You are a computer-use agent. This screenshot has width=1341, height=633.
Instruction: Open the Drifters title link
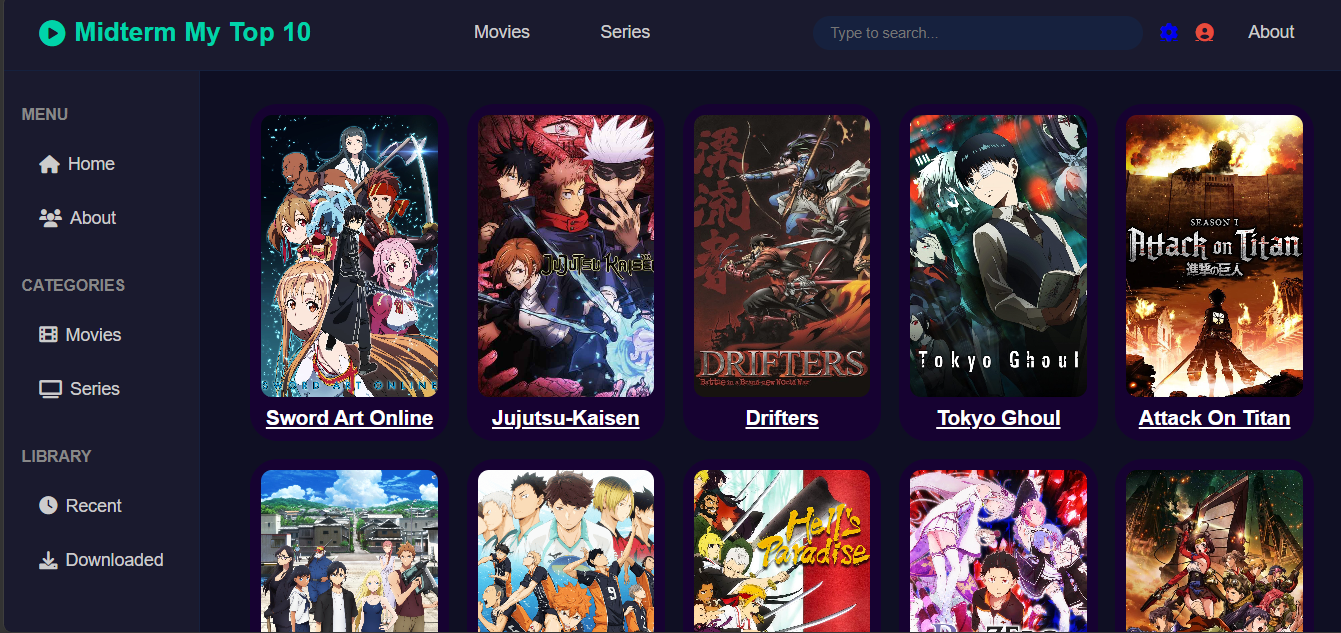pyautogui.click(x=782, y=418)
